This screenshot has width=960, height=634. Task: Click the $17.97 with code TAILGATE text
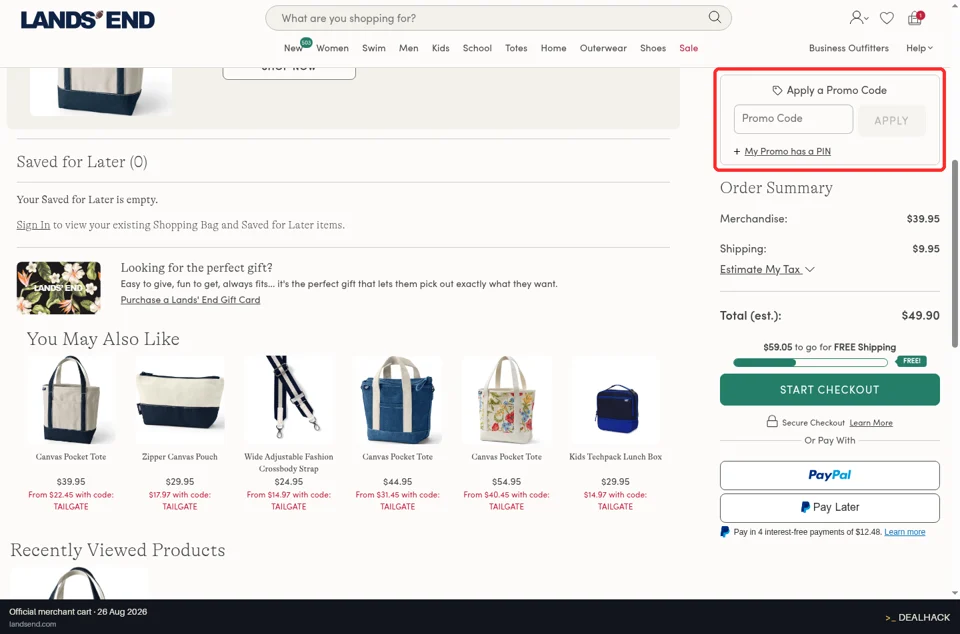click(x=179, y=501)
